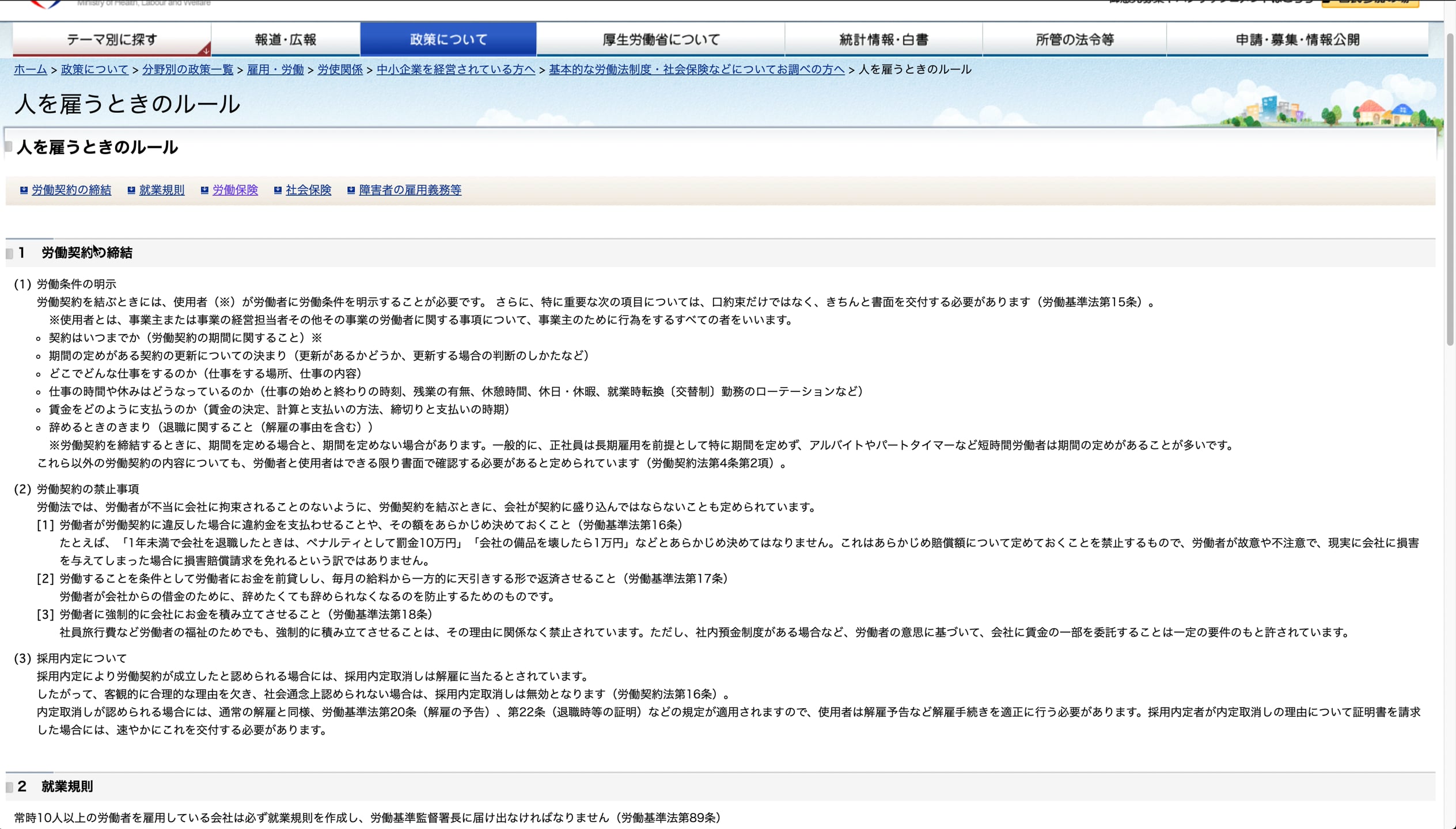Click the ホーム breadcrumb link
This screenshot has width=1456, height=829.
(x=31, y=69)
